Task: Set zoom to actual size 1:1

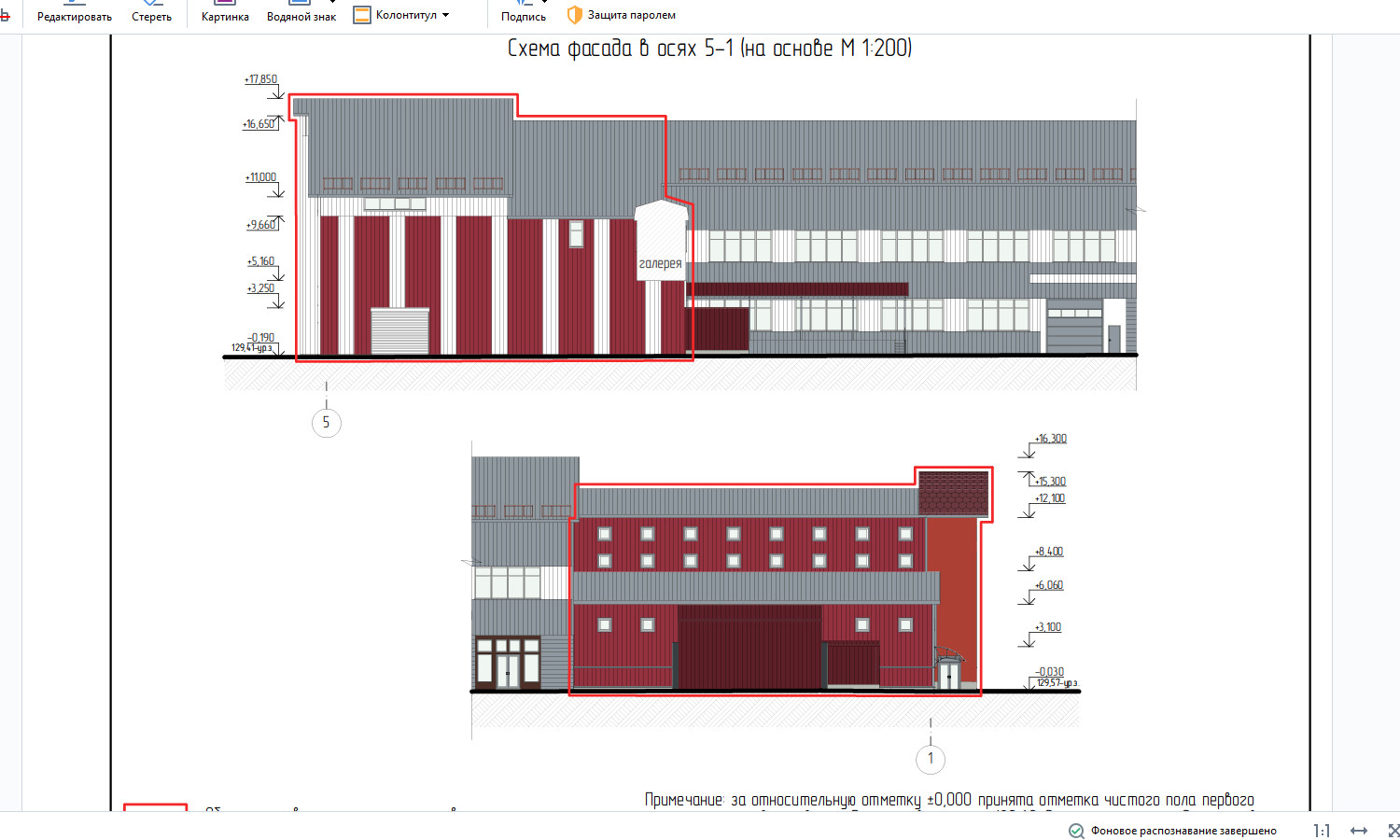Action: pos(1322,831)
